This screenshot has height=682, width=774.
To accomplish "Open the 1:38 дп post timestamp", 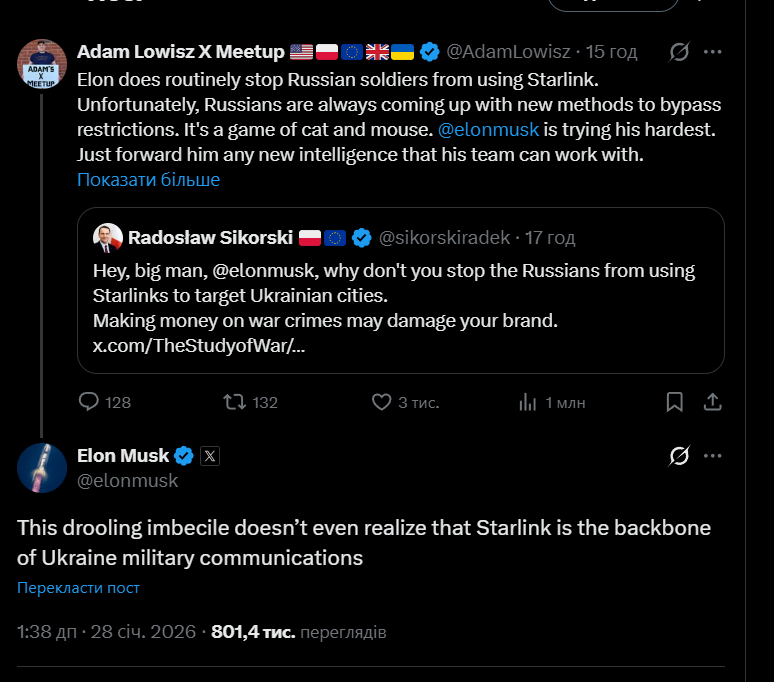I will tap(47, 632).
